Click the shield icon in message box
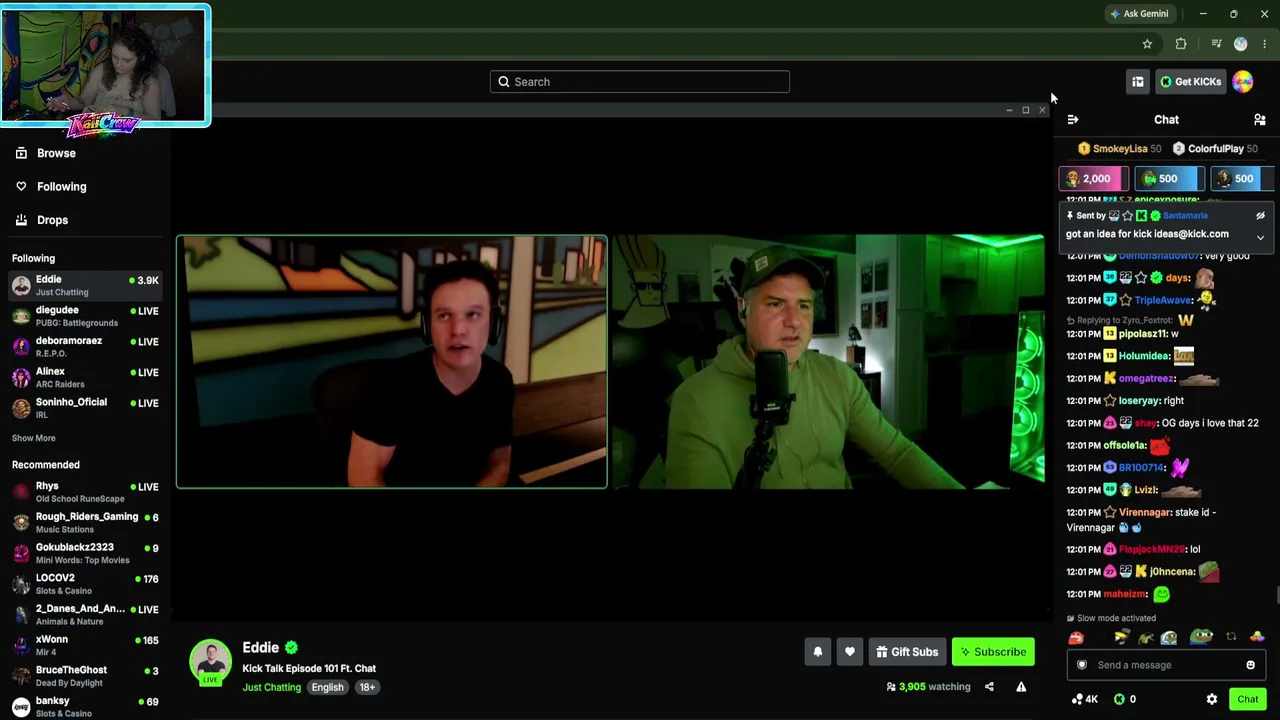Image resolution: width=1280 pixels, height=720 pixels. pyautogui.click(x=1081, y=665)
